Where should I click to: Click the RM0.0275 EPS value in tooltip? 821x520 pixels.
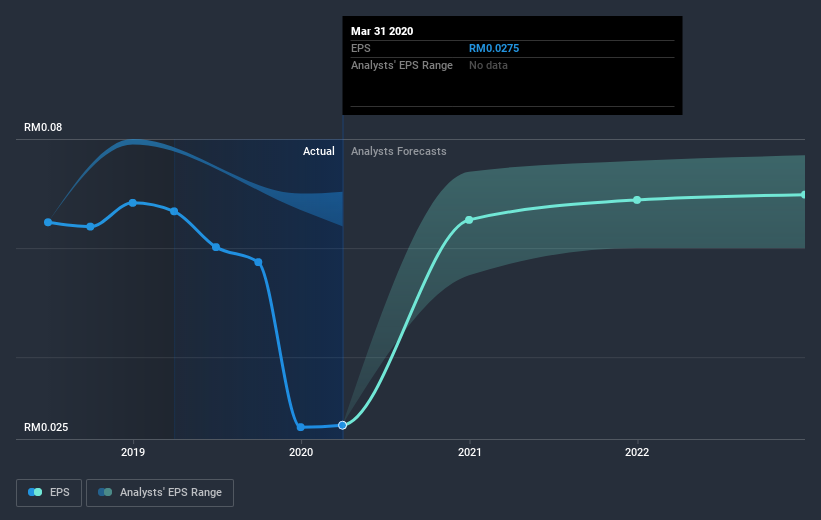tap(494, 48)
